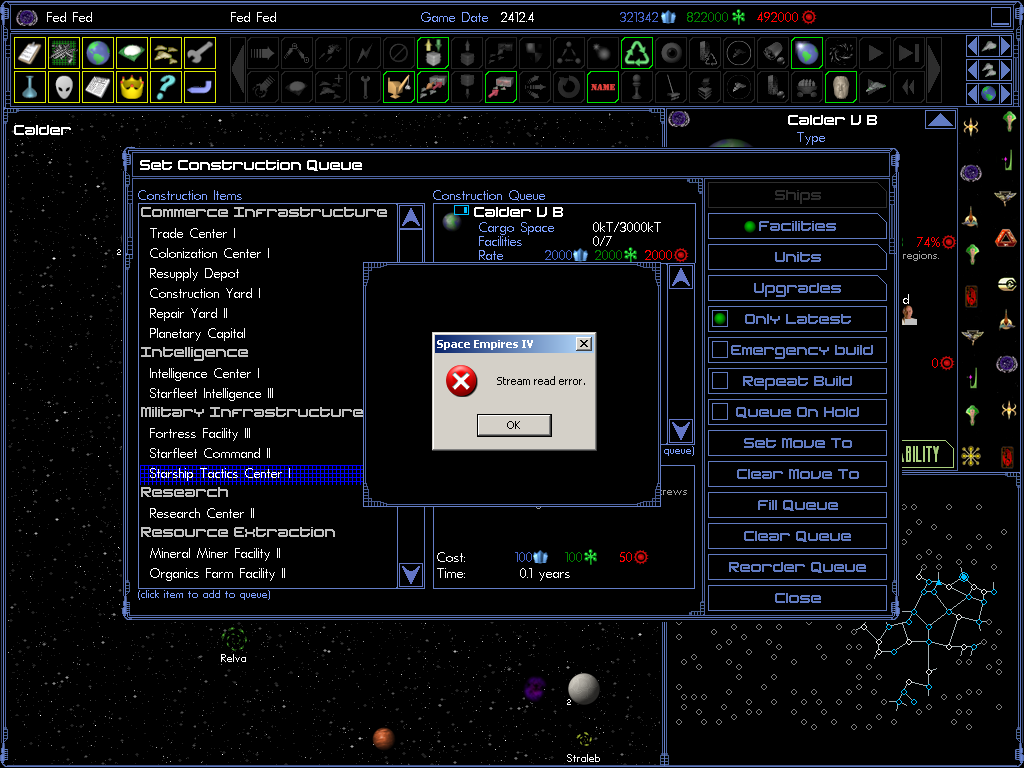Image resolution: width=1024 pixels, height=768 pixels.
Task: Click the green recycle symbol icon
Action: (636, 53)
